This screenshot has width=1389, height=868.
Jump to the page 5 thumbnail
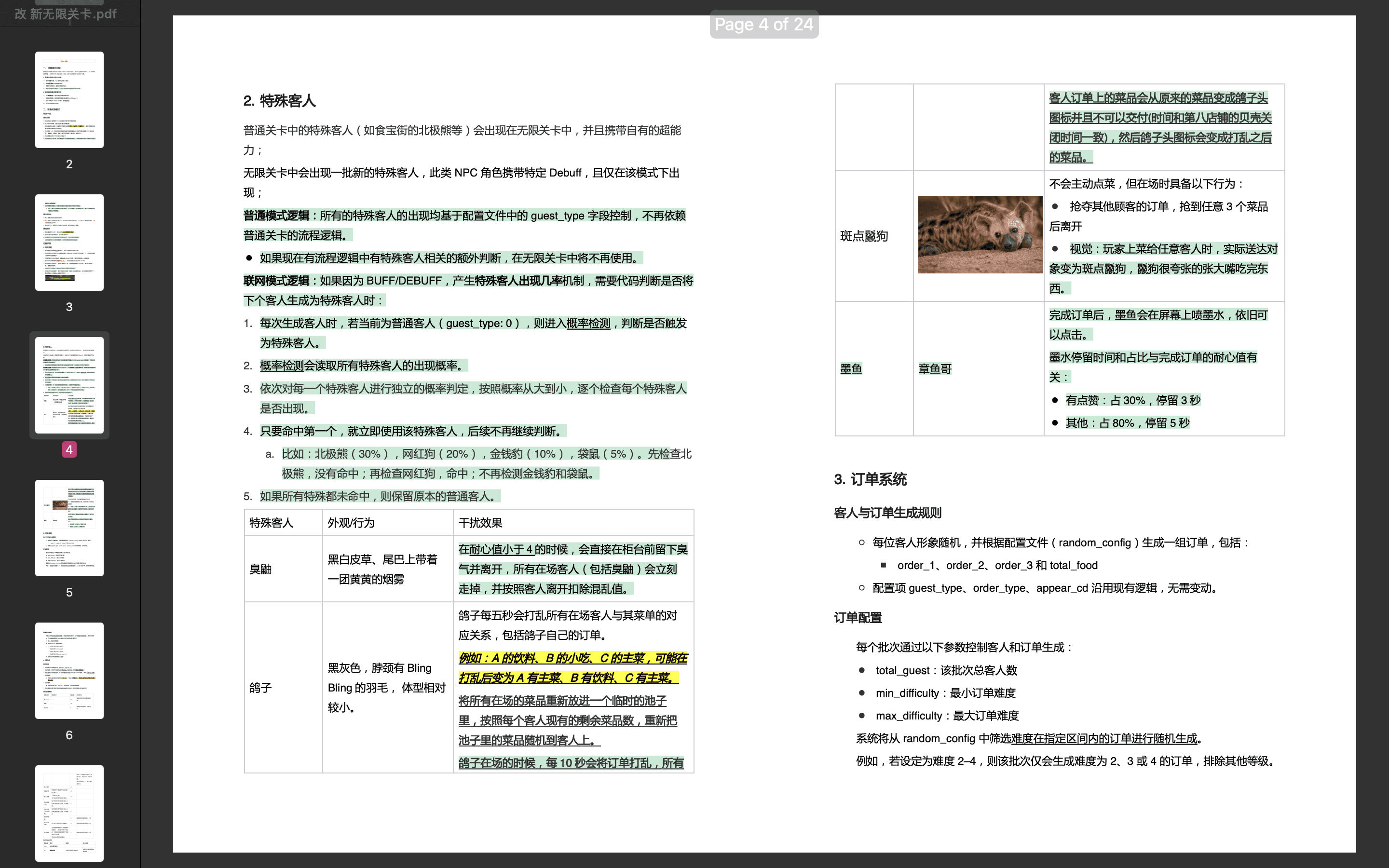coord(69,528)
